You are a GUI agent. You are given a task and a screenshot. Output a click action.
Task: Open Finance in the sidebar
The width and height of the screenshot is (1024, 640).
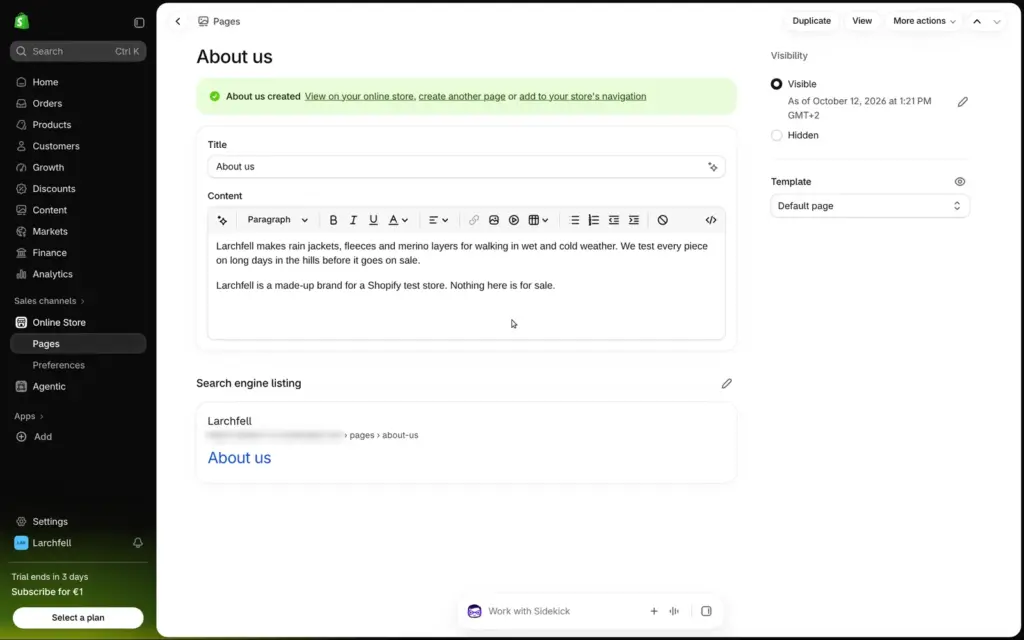[78, 253]
